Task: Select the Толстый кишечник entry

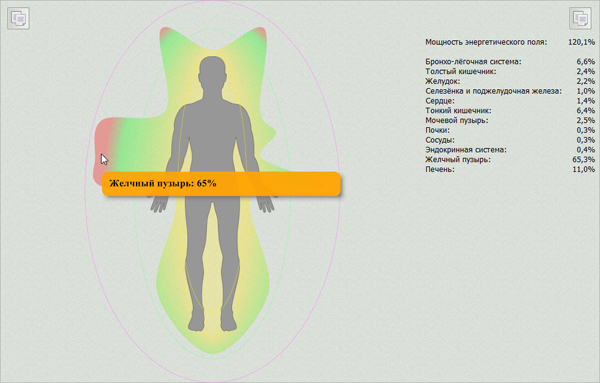Action: click(x=510, y=72)
